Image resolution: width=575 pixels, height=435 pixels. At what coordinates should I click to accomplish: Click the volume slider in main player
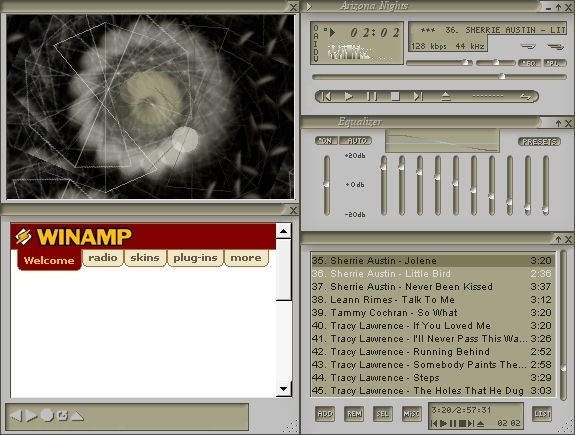coord(439,63)
